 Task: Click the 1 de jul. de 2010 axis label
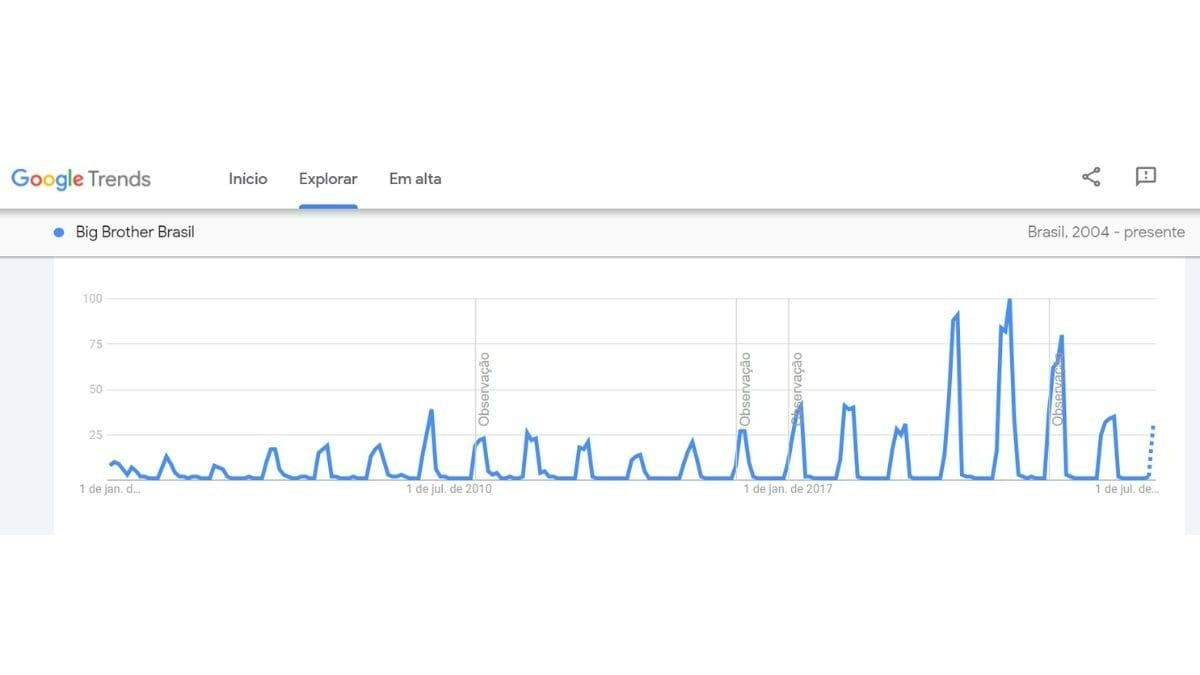click(x=450, y=489)
